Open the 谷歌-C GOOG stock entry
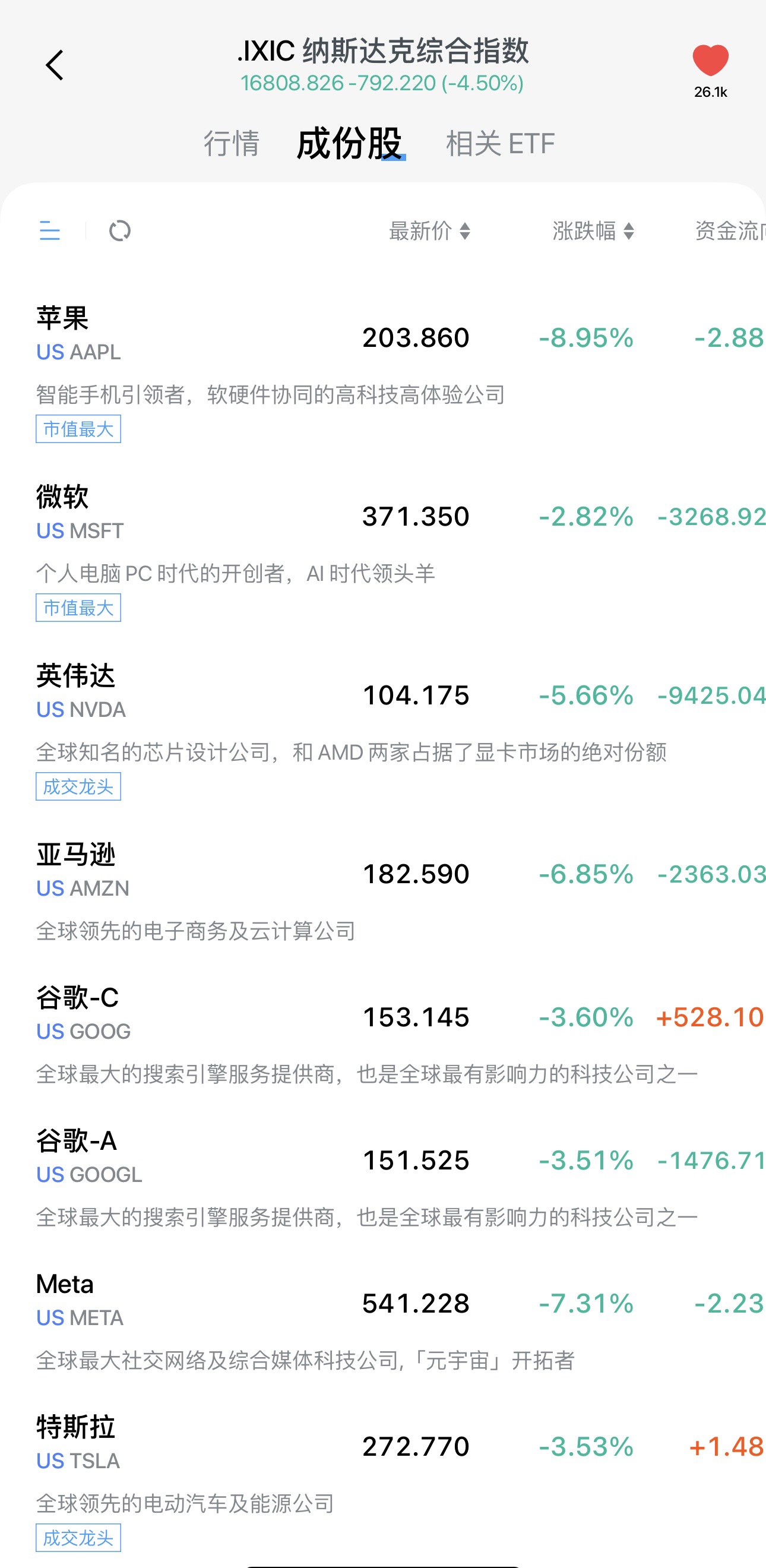The width and height of the screenshot is (766, 1568). [382, 1035]
